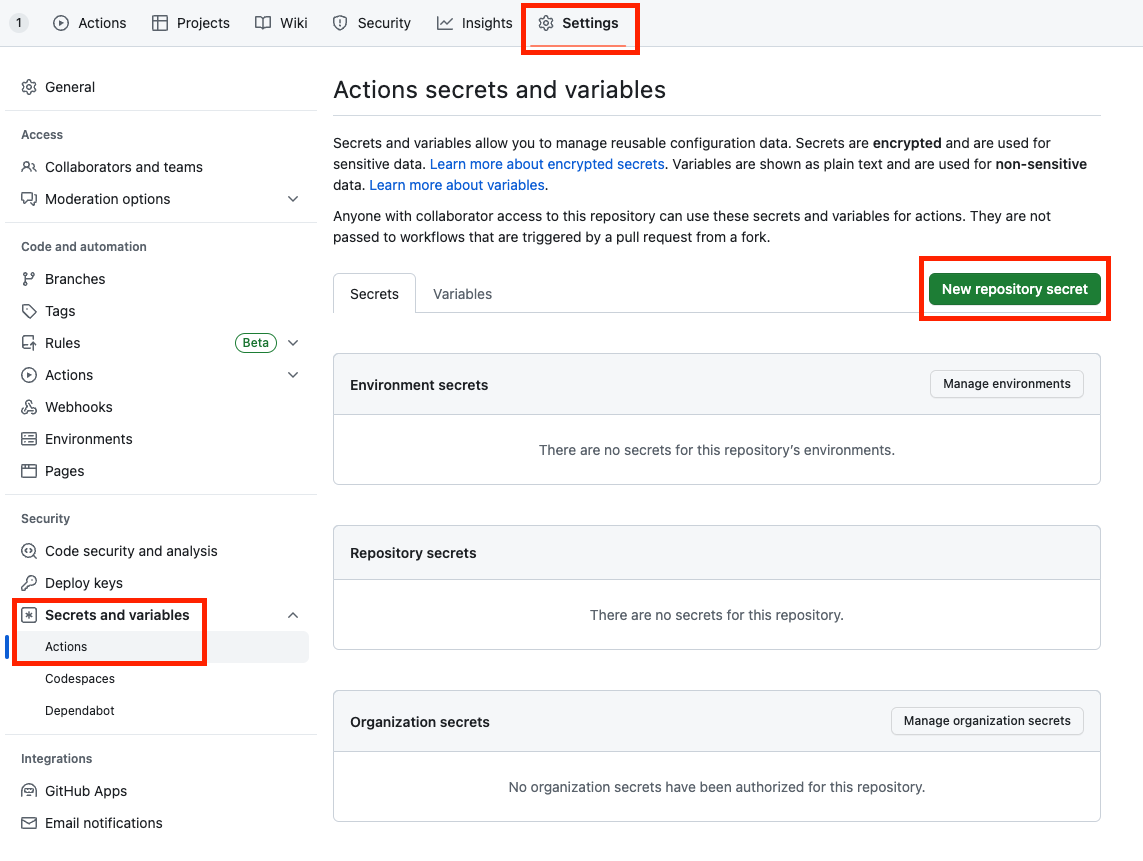Open the Actions tab in repository nav
Image resolution: width=1143 pixels, height=861 pixels.
coord(90,23)
